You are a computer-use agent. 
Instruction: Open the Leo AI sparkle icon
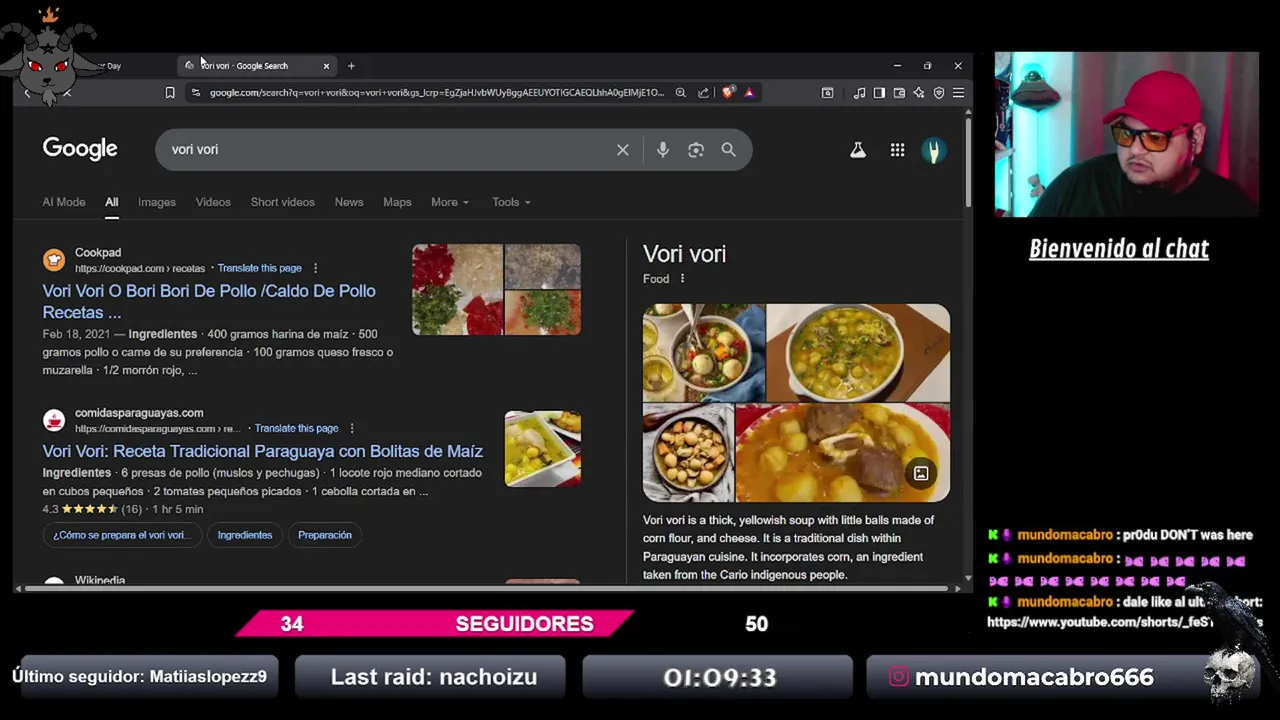tap(918, 93)
